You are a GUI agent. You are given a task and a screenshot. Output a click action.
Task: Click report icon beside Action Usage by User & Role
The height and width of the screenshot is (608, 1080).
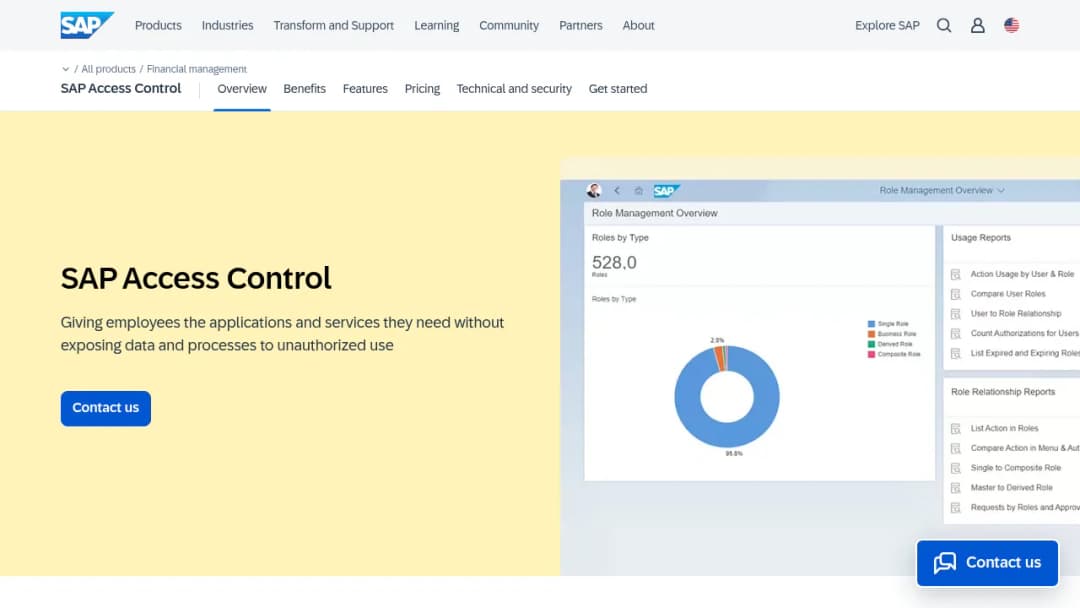955,274
